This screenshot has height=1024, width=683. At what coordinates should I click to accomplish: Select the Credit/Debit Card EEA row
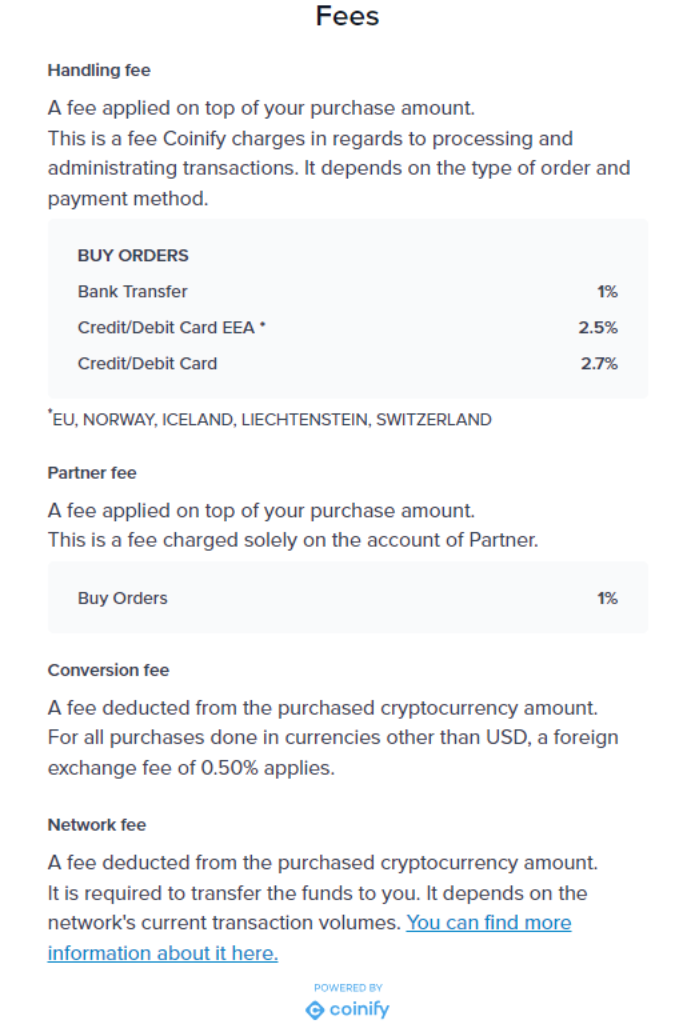[172, 328]
